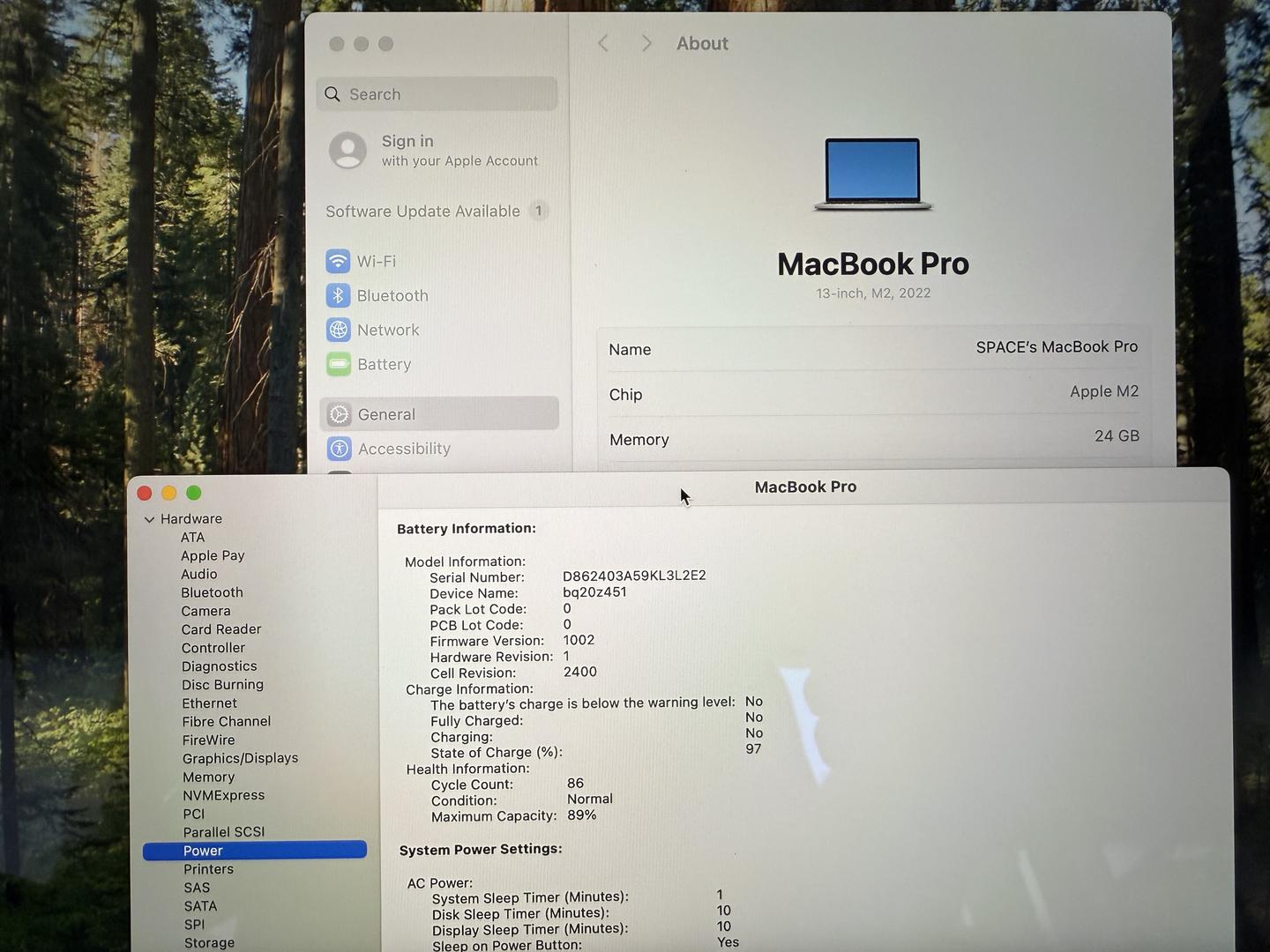
Task: Select Bluetooth in System Information hardware list
Action: [x=212, y=593]
